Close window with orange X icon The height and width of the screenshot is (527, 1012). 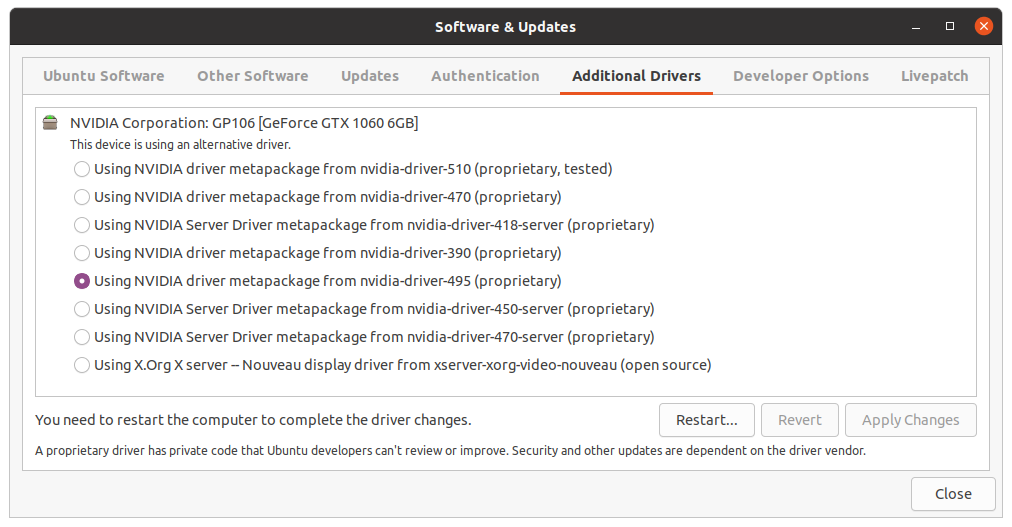coord(984,26)
